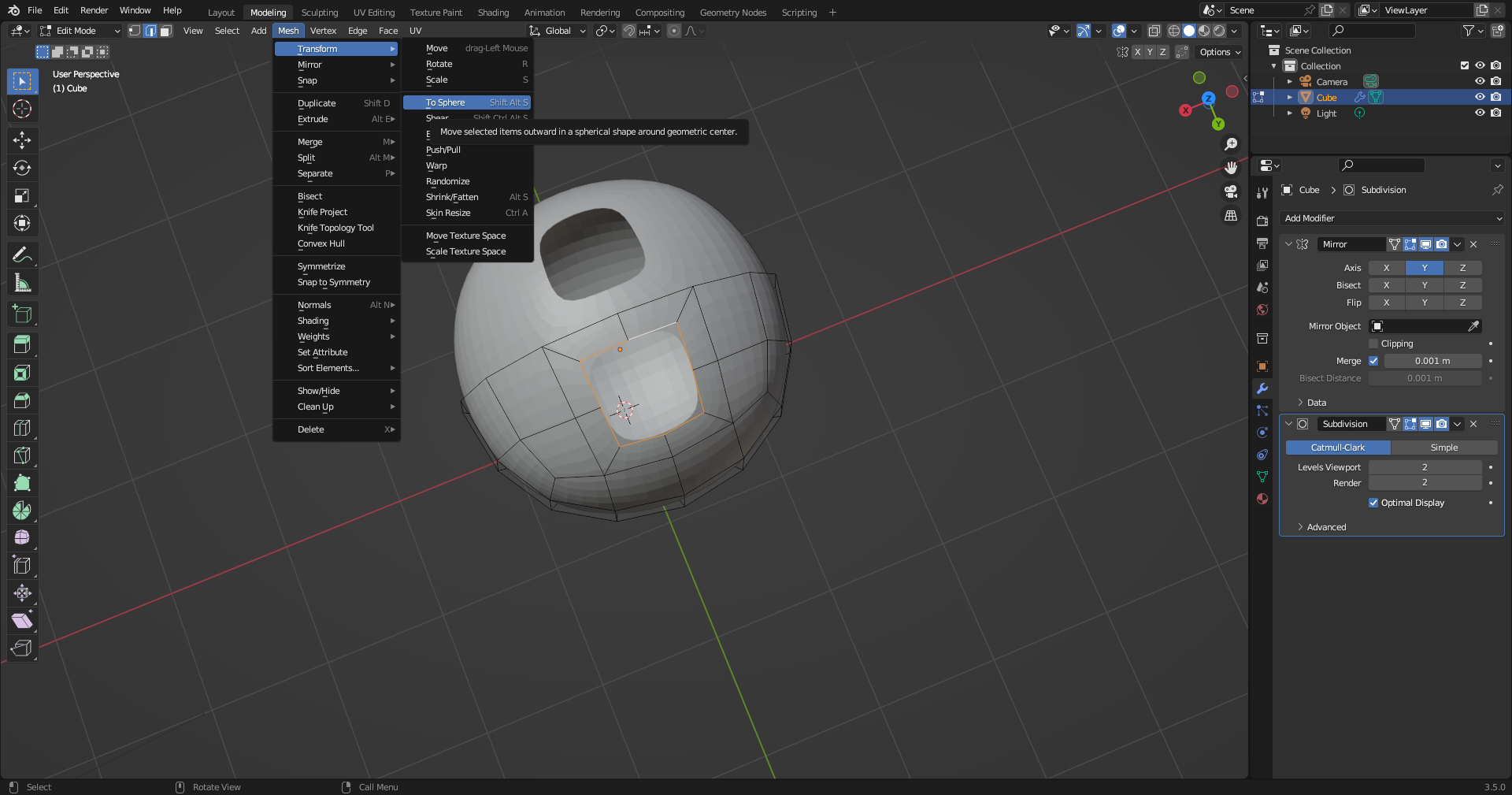This screenshot has width=1512, height=795.
Task: Open the Add Modifier dropdown
Action: pos(1392,218)
